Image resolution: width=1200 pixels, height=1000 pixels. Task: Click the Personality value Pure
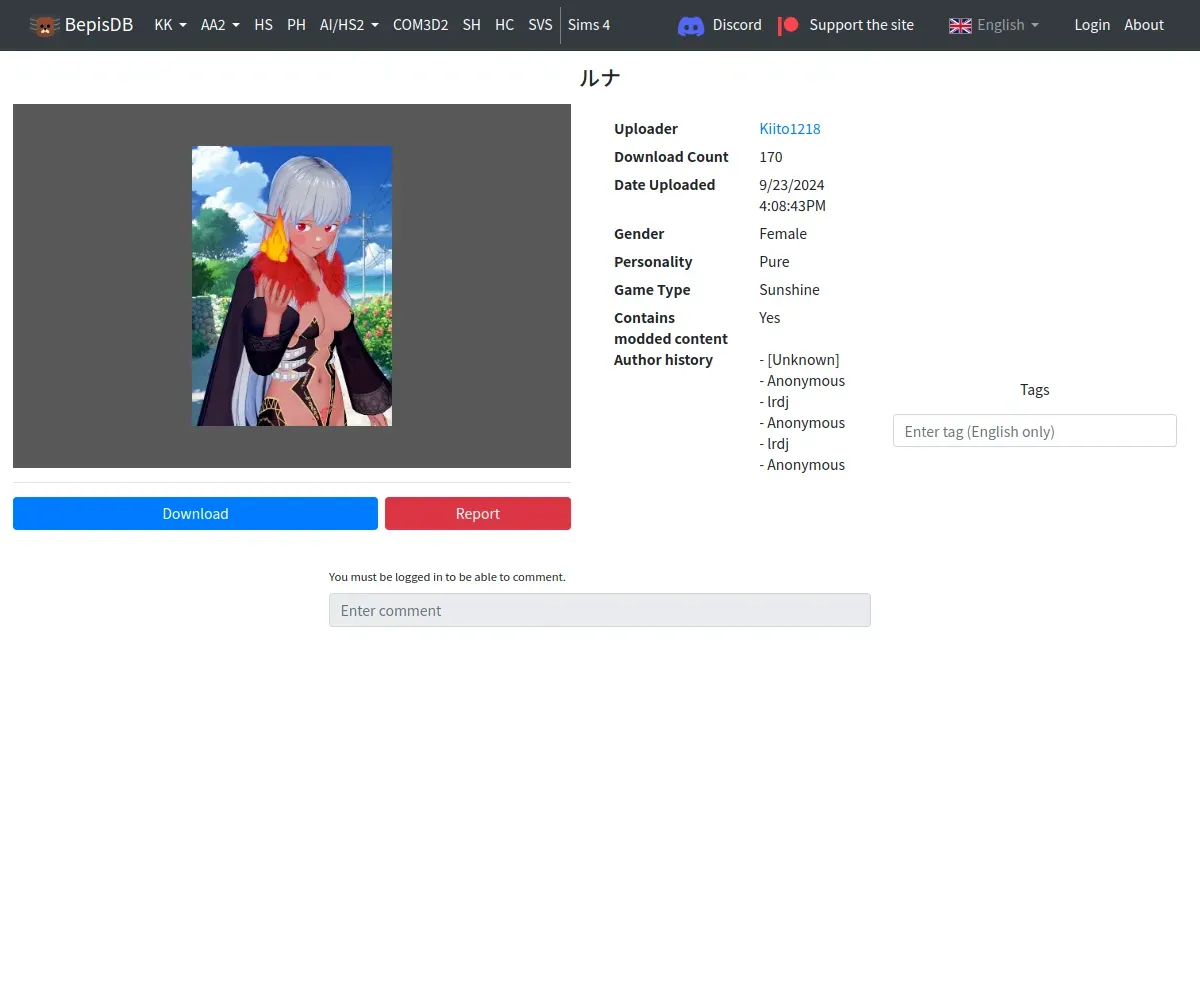pos(774,261)
